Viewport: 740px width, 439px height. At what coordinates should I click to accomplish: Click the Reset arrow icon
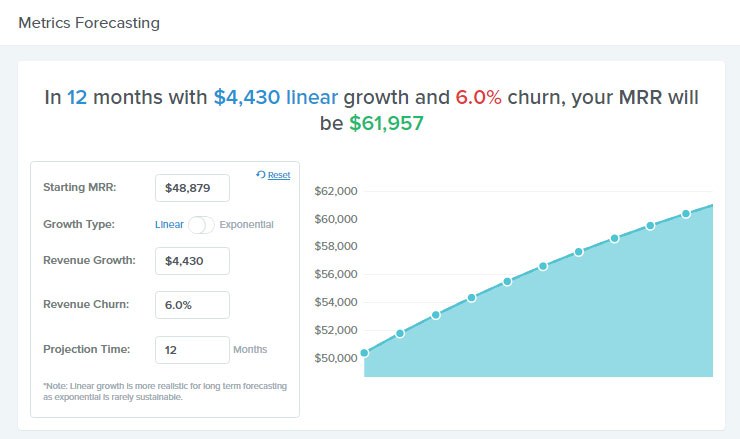[x=261, y=175]
